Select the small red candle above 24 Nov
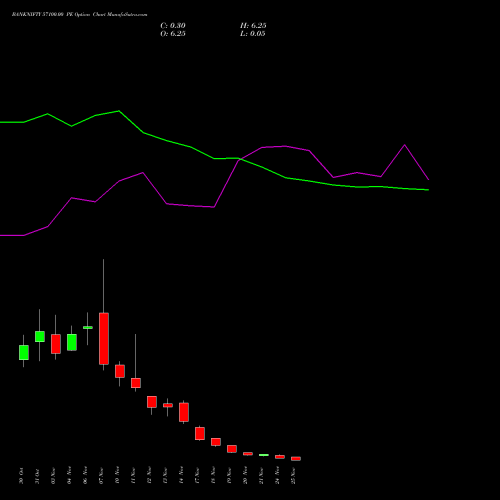Viewport: 500px width, 500px height. pyautogui.click(x=280, y=457)
